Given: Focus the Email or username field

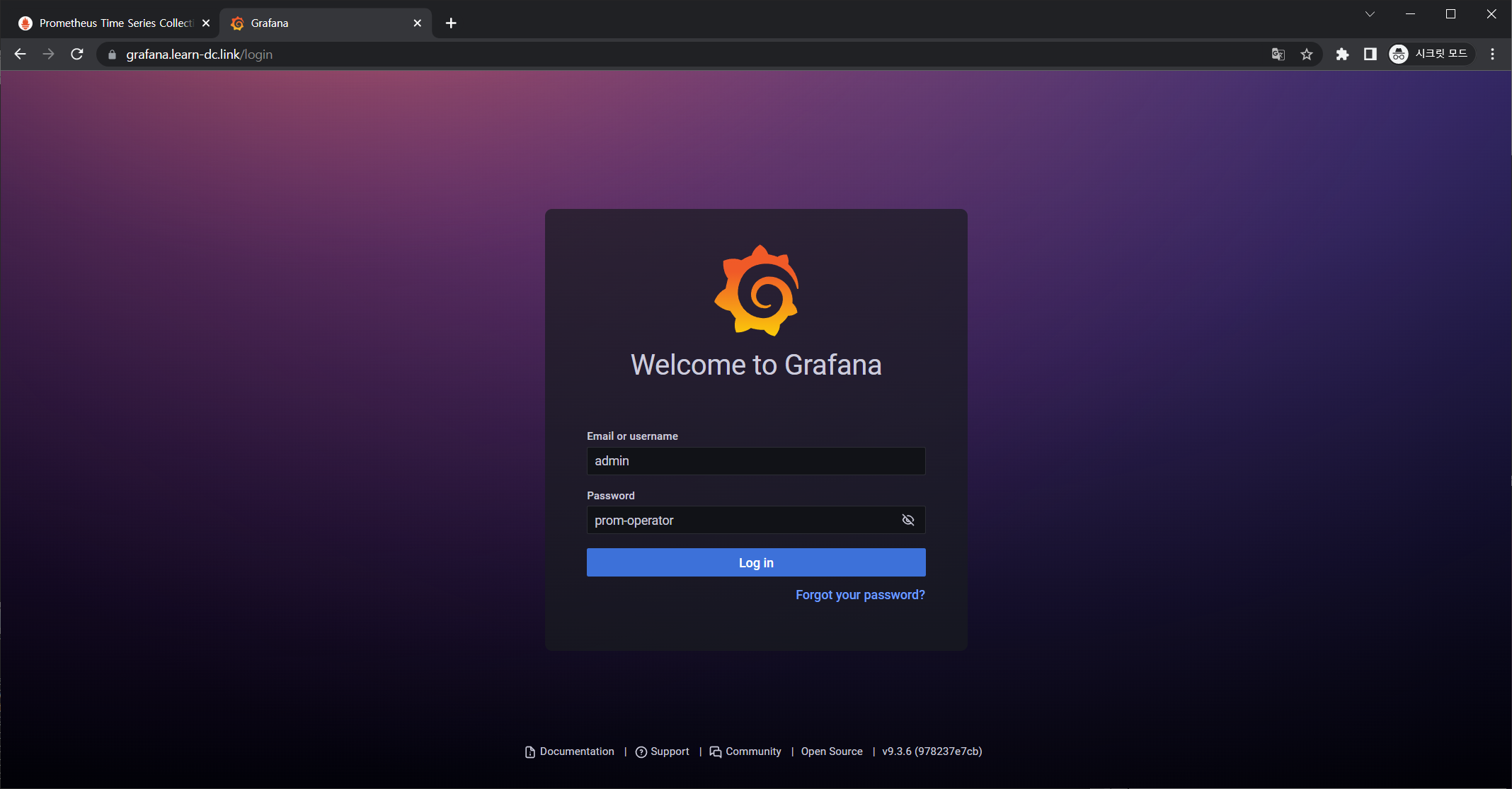Looking at the screenshot, I should (755, 461).
